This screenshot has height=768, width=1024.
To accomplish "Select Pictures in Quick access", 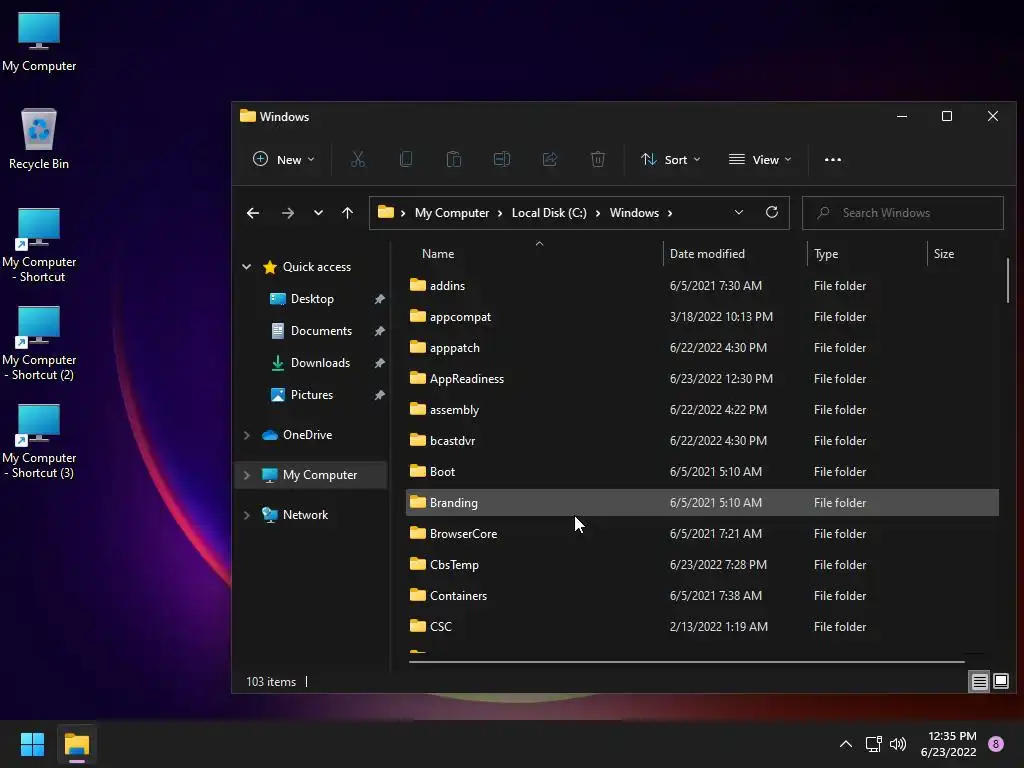I will click(312, 395).
